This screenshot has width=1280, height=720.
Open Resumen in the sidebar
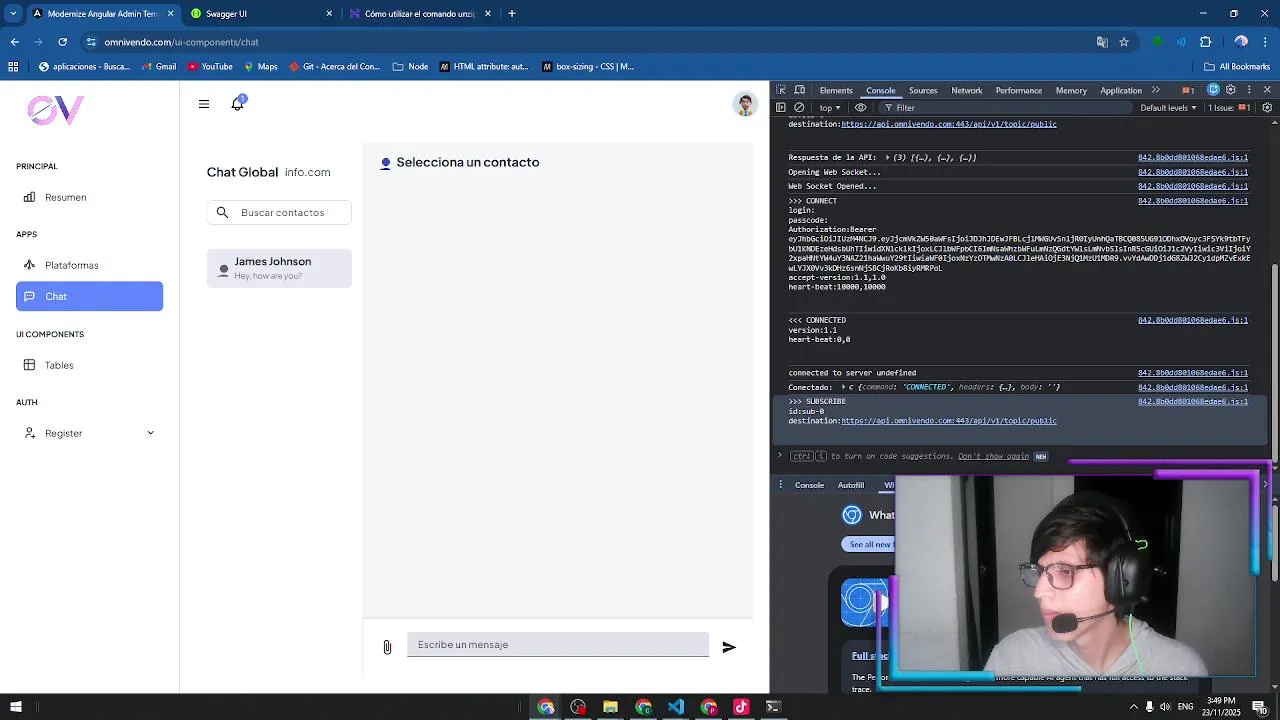click(89, 197)
